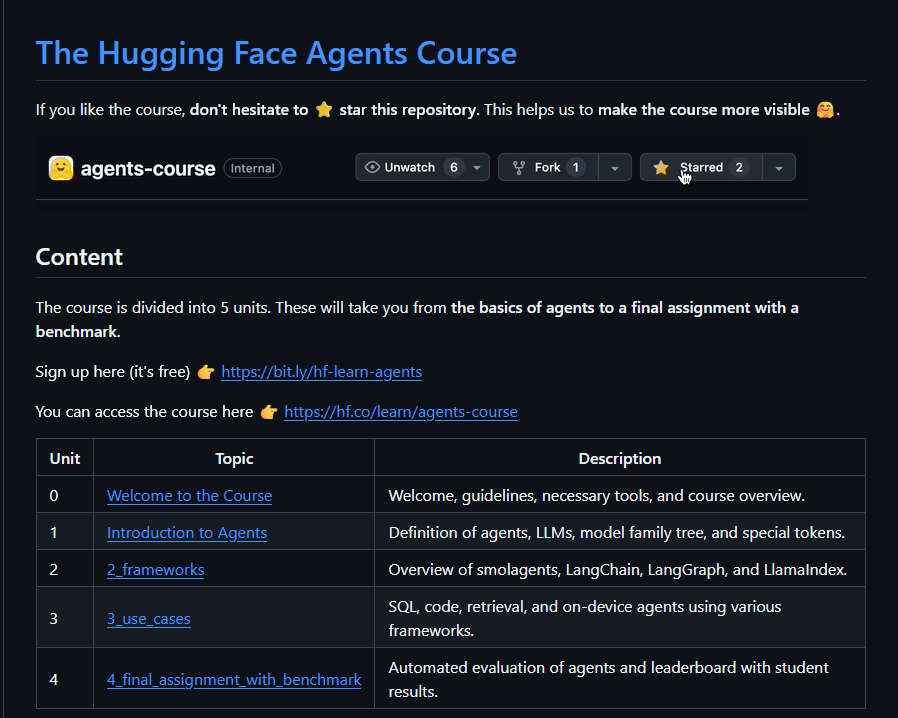
Task: Click the pointing hand emoji after 'access the course here'
Action: point(269,412)
